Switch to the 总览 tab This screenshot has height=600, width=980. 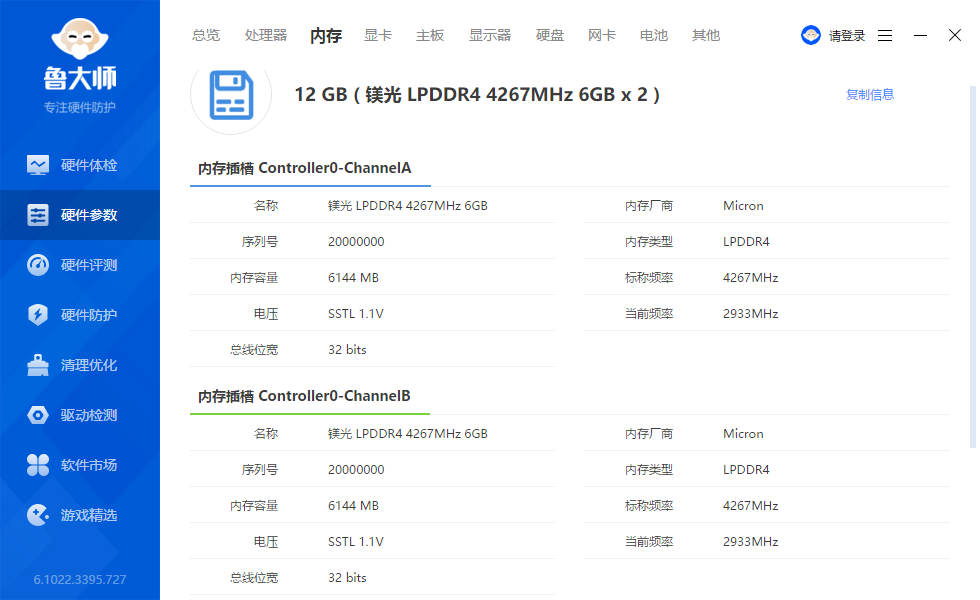tap(206, 35)
